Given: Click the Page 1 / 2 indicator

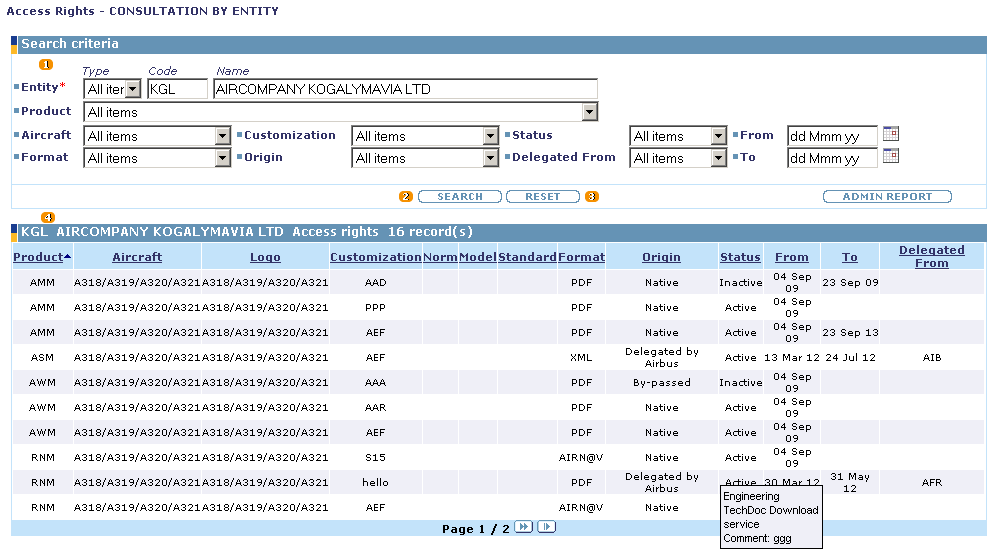Looking at the screenshot, I should (x=476, y=528).
